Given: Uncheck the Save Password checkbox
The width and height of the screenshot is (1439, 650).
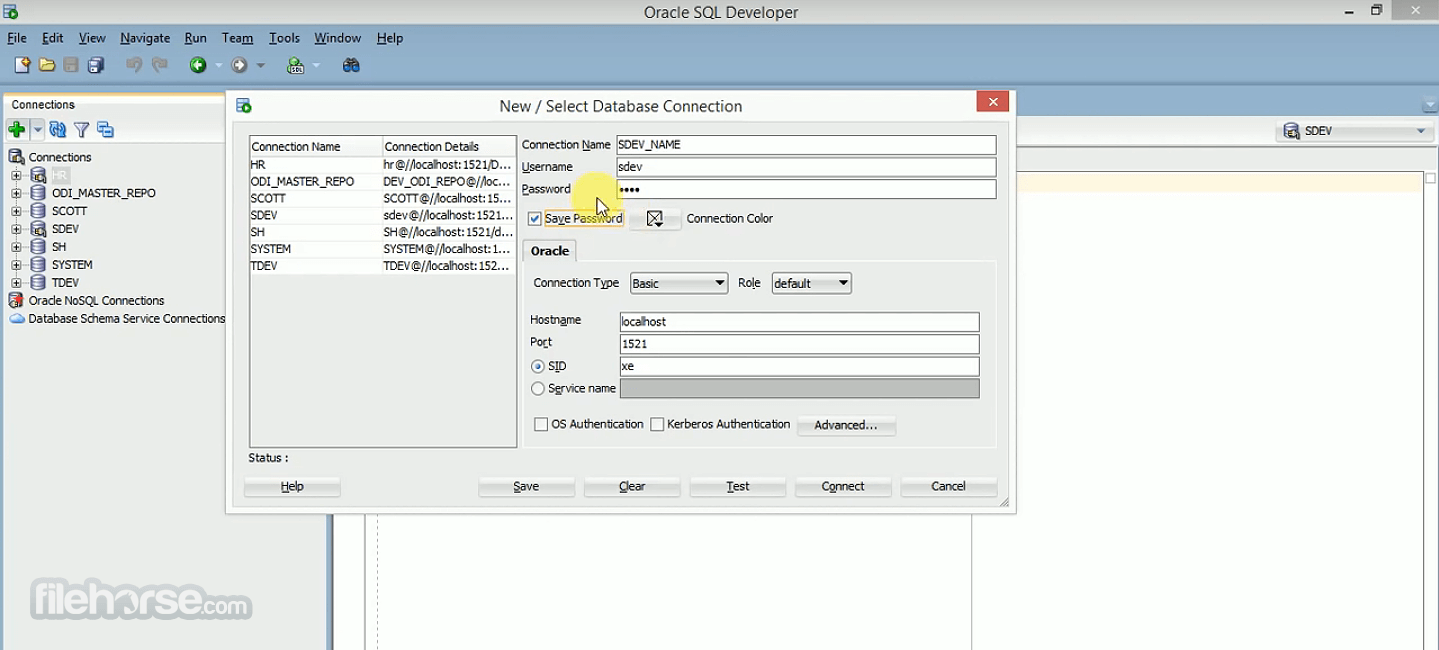Looking at the screenshot, I should click(x=535, y=219).
